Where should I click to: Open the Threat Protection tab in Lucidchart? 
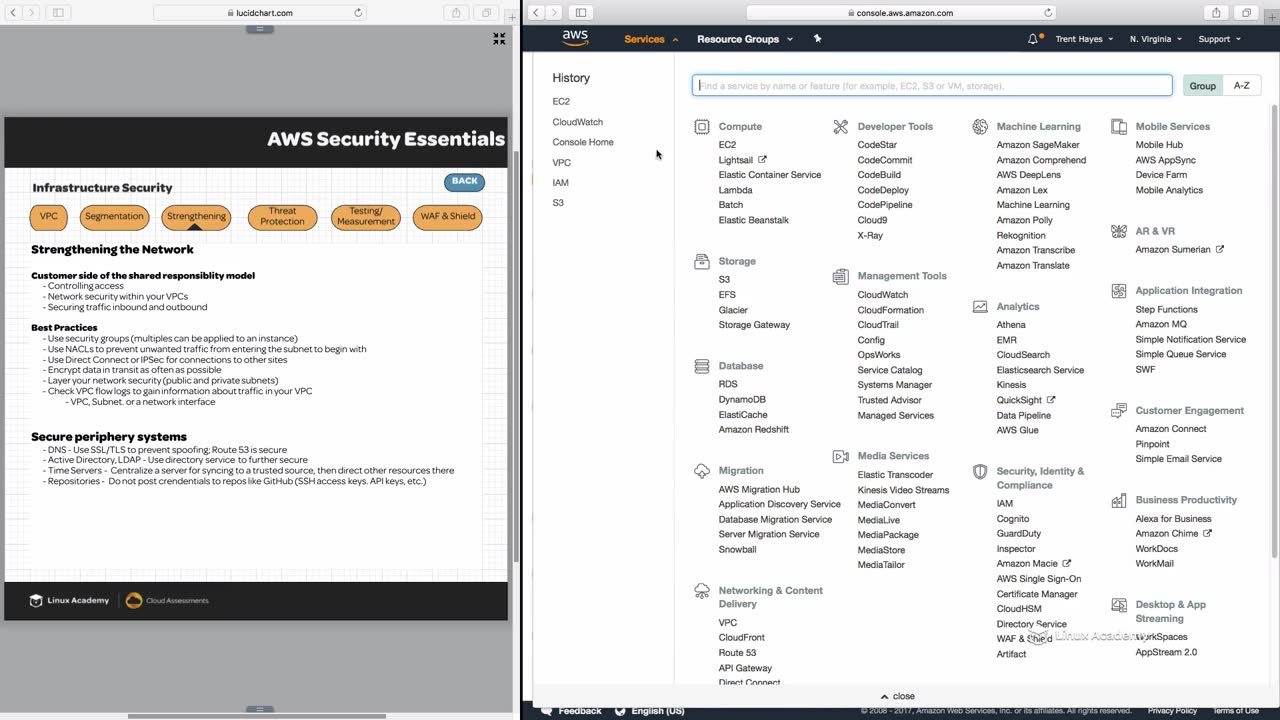282,216
